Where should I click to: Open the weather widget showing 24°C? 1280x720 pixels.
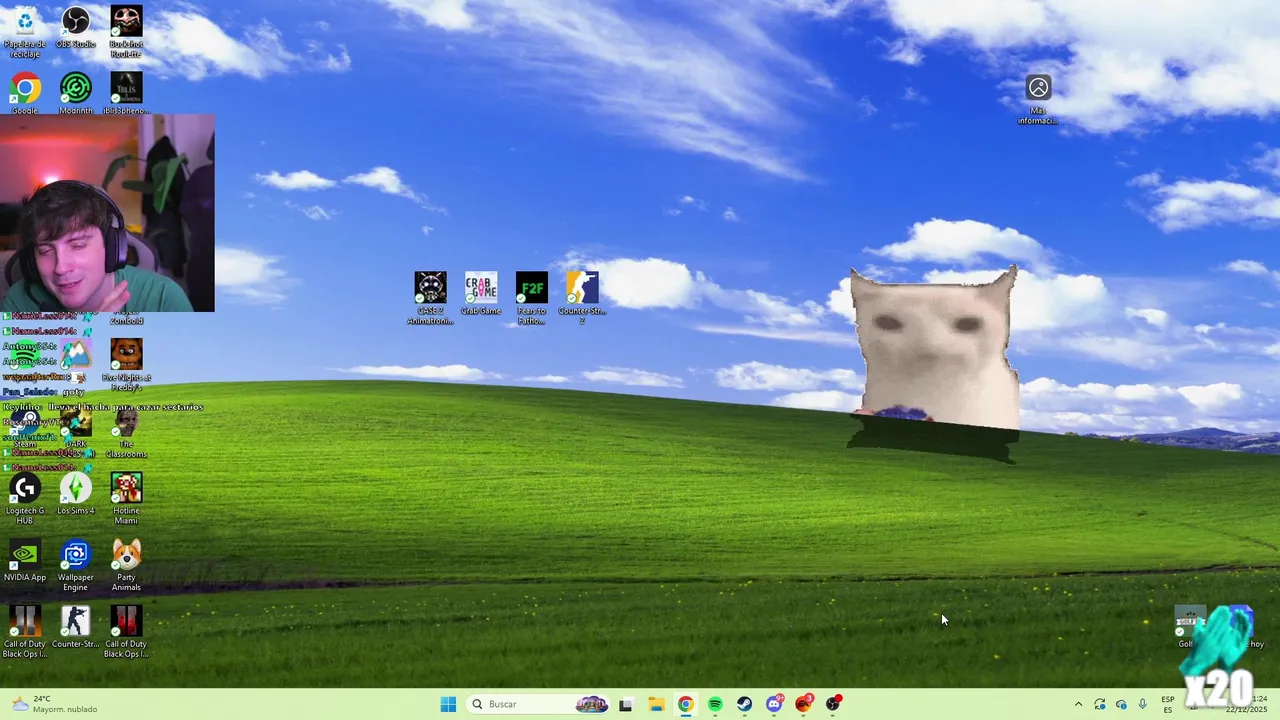pyautogui.click(x=55, y=704)
